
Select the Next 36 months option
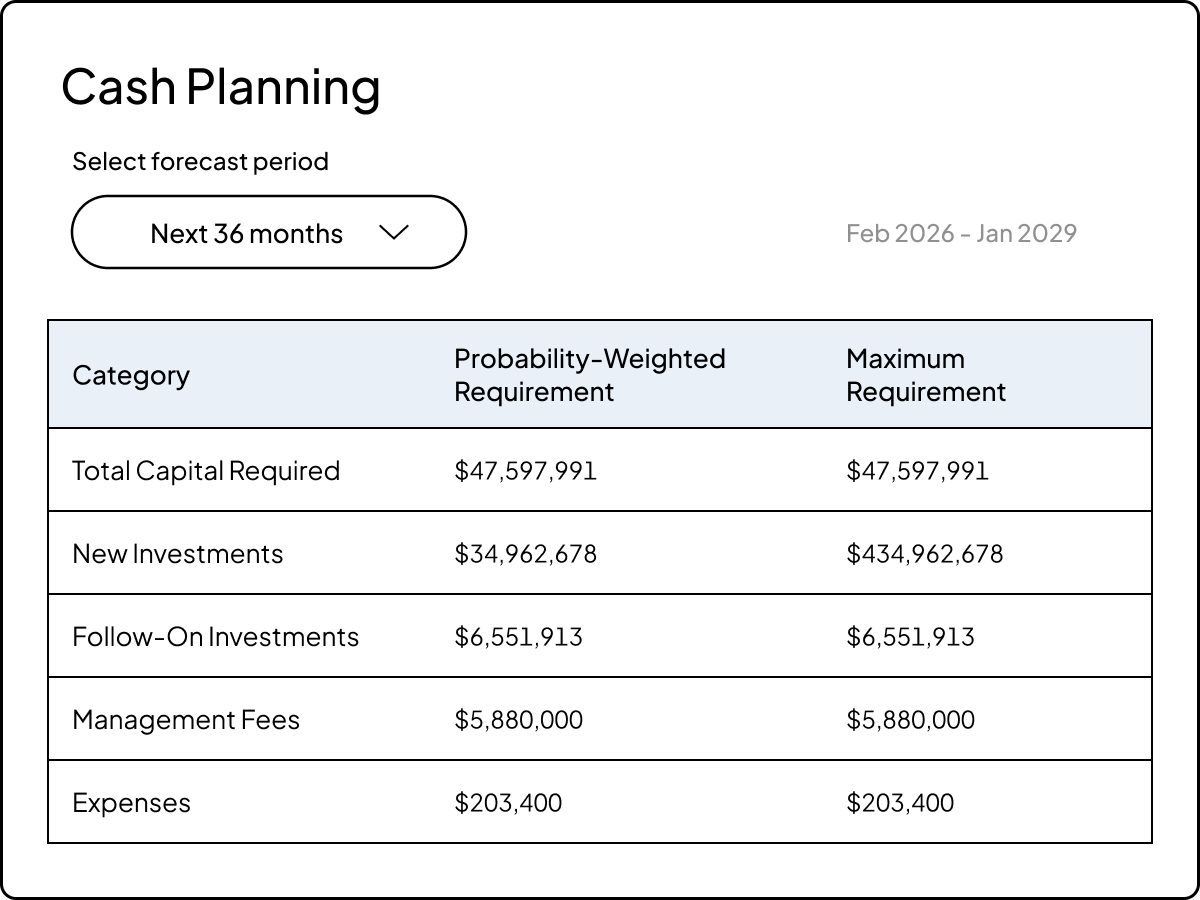click(246, 232)
